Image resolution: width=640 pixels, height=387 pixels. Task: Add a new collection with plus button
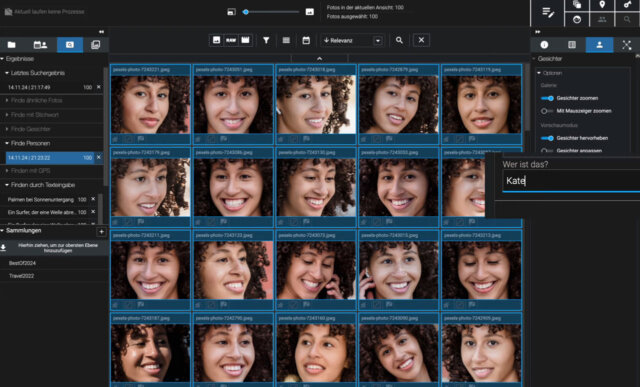(101, 232)
